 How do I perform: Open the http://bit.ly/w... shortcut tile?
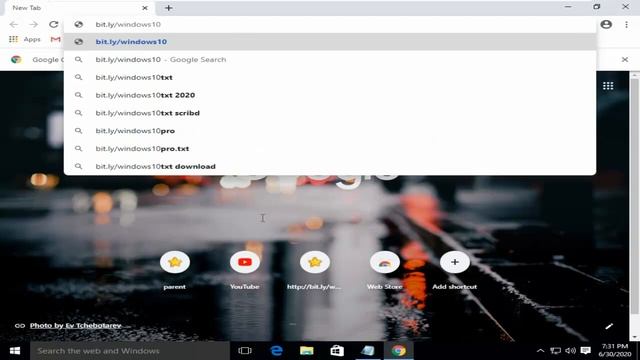pos(314,269)
